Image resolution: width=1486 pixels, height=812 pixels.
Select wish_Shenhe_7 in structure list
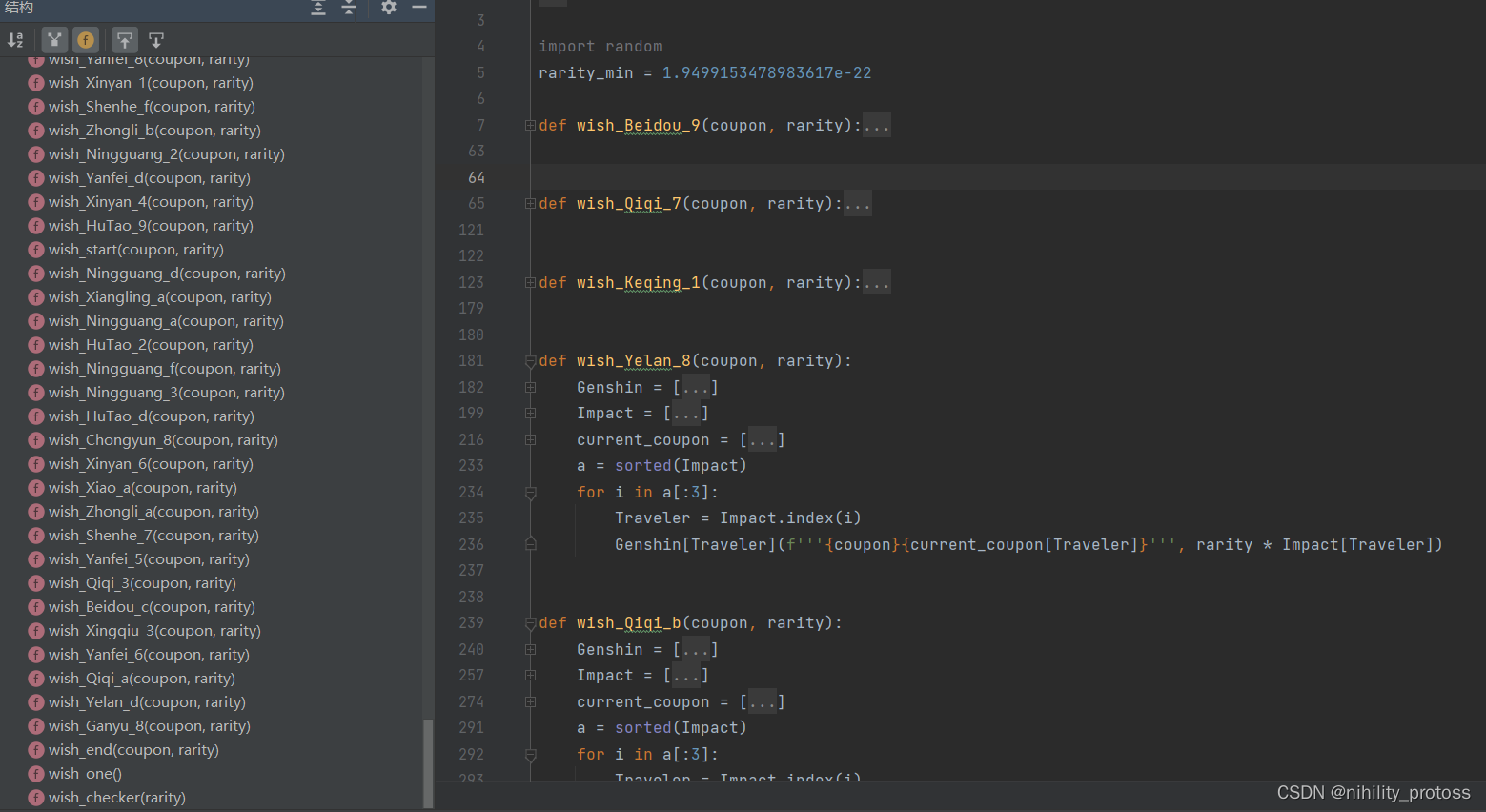pos(153,536)
